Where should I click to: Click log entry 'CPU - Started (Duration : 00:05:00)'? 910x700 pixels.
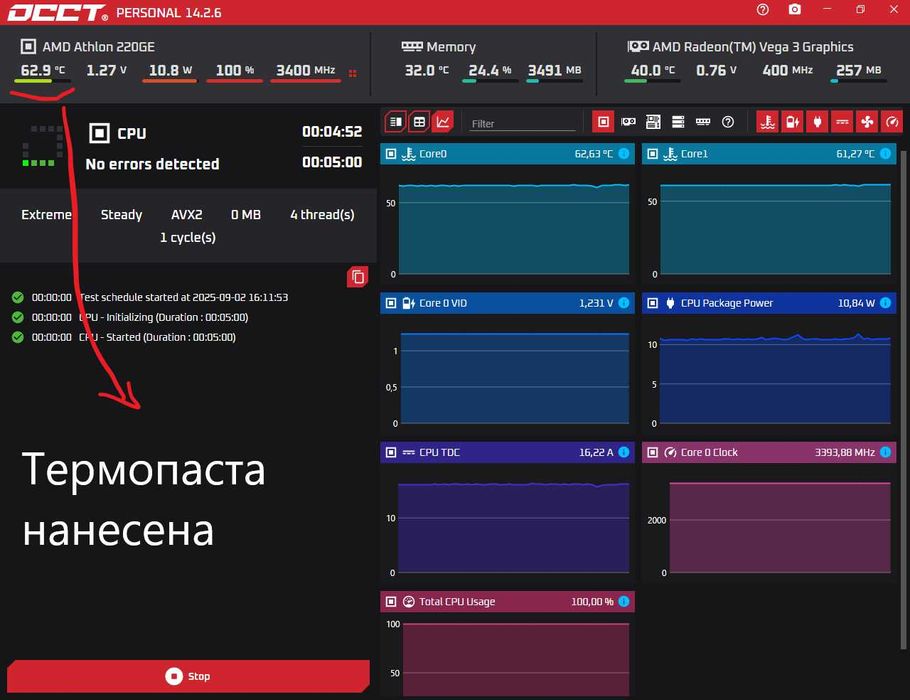[x=157, y=337]
